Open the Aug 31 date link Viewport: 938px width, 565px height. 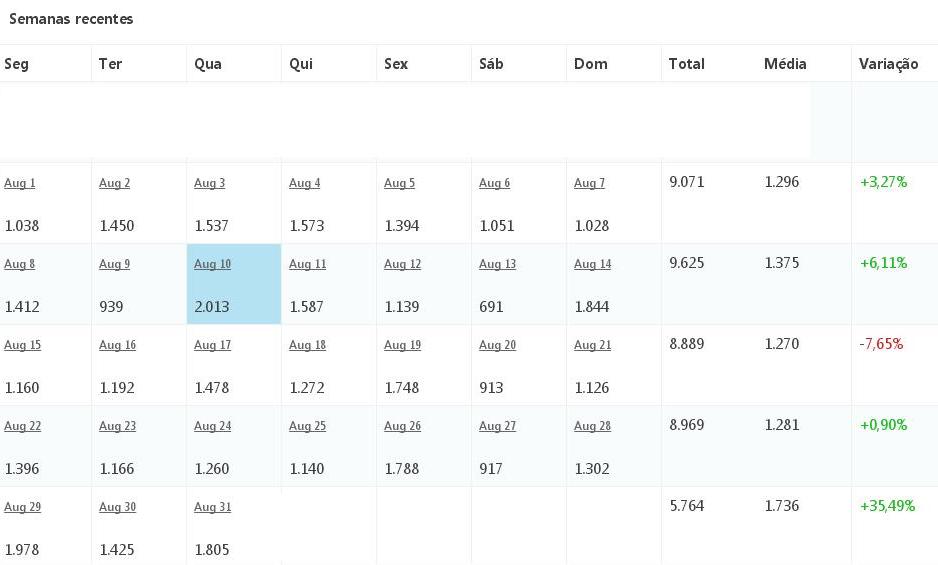click(212, 507)
